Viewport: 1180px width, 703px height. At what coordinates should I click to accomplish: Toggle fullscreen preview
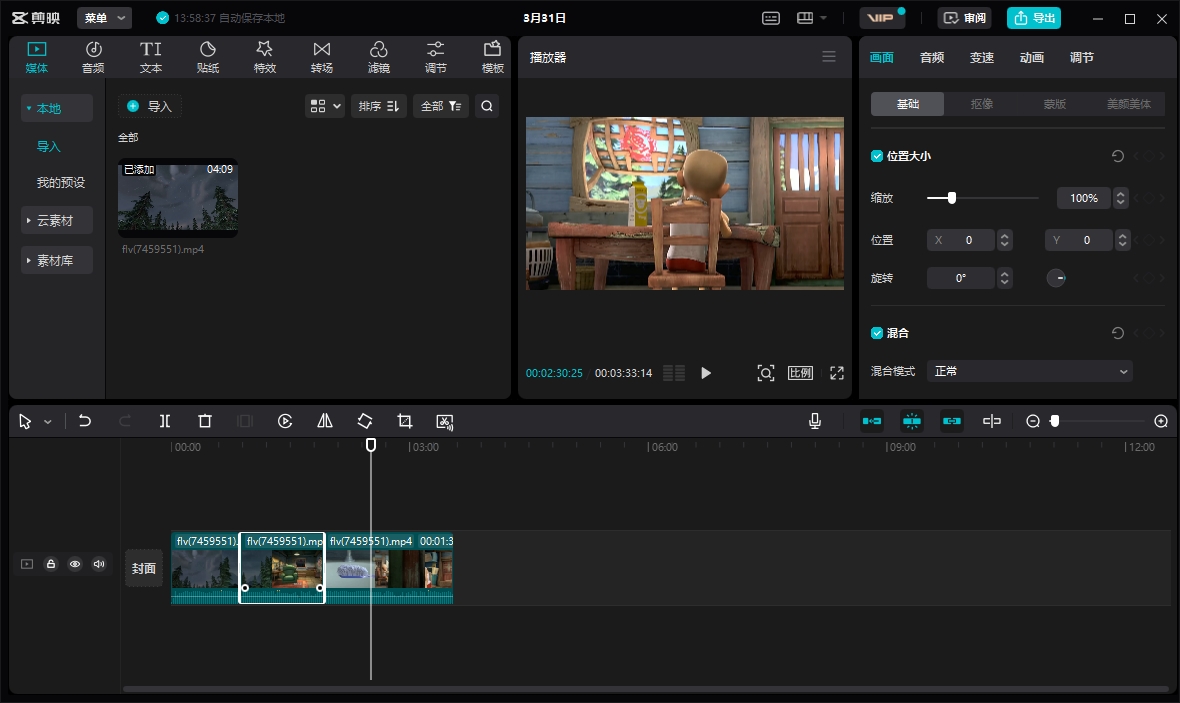pos(837,373)
